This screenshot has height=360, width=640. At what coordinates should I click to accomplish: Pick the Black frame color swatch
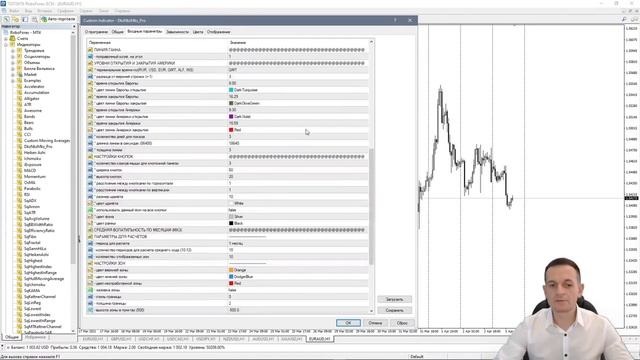pyautogui.click(x=231, y=223)
